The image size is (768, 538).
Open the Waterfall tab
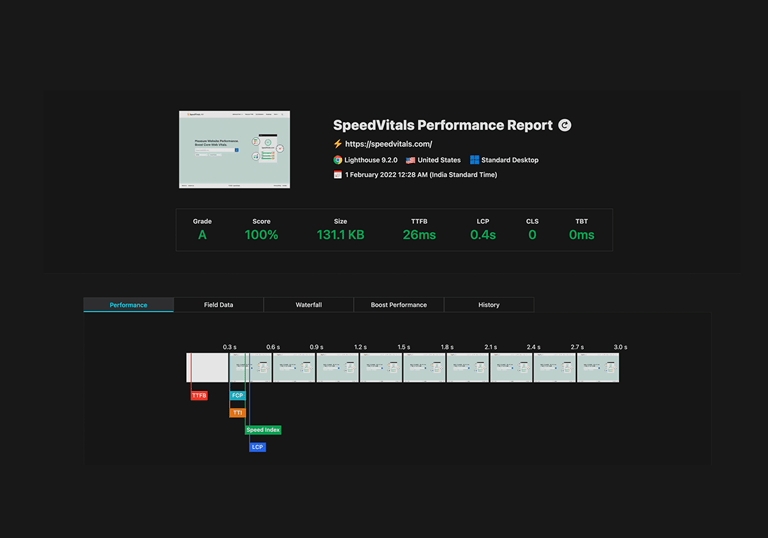point(309,305)
